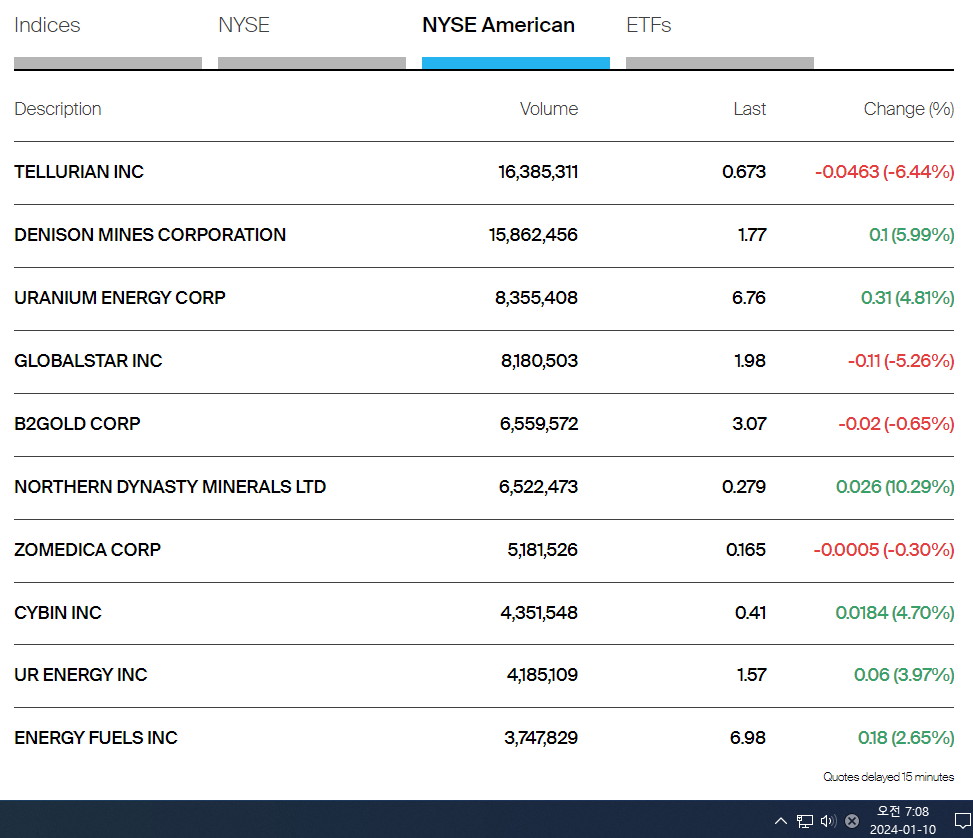Open URANIUM ENERGY CORP quote

click(120, 298)
